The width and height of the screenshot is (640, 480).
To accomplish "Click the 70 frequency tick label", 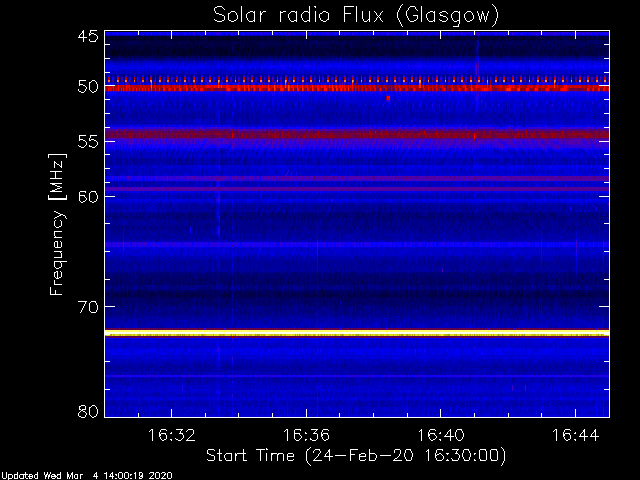I will pyautogui.click(x=88, y=307).
